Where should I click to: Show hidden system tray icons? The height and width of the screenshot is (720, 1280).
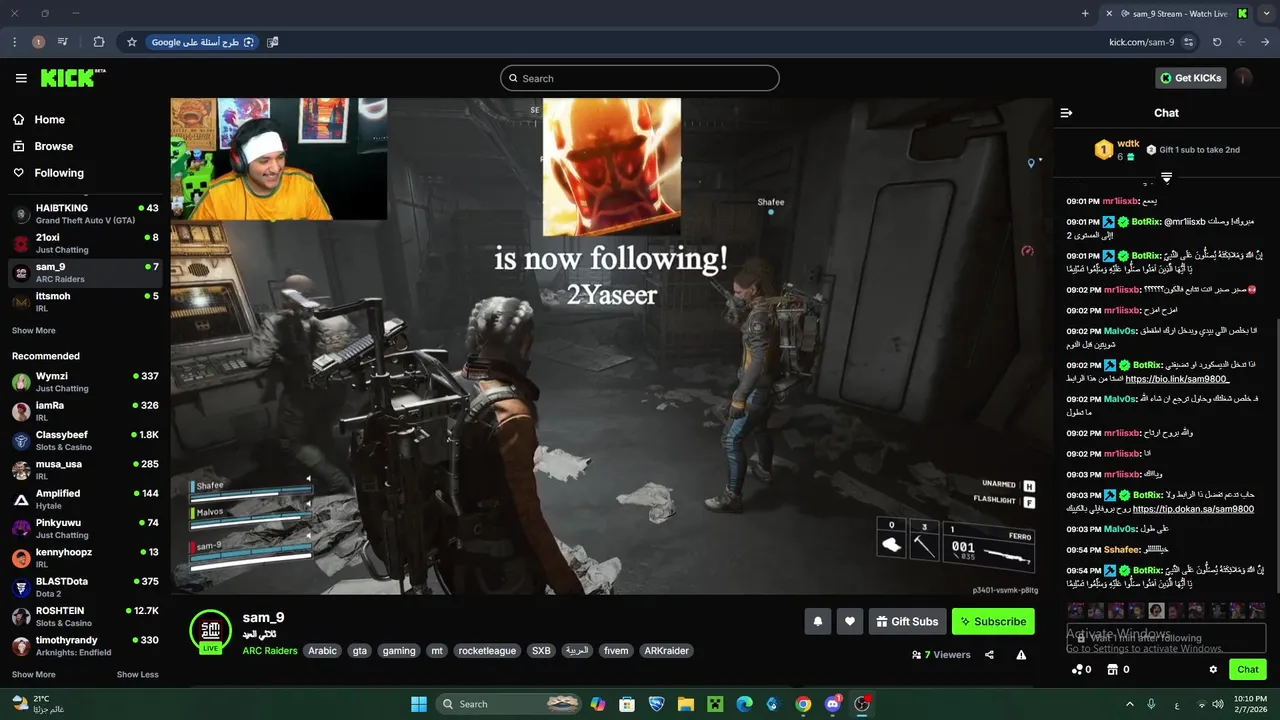click(1130, 704)
